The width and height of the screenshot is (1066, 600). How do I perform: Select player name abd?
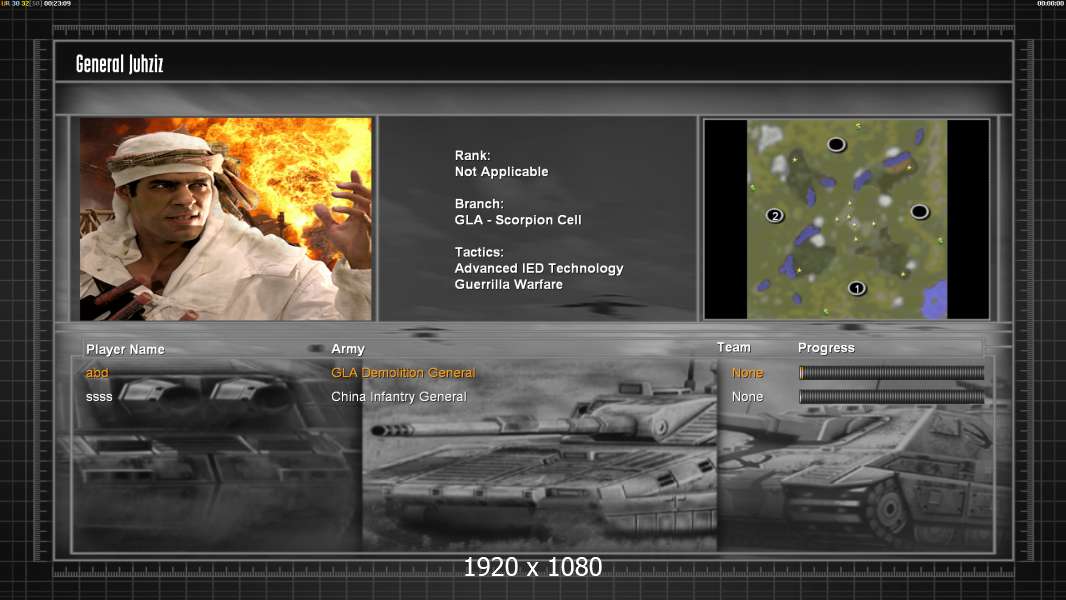click(x=97, y=372)
